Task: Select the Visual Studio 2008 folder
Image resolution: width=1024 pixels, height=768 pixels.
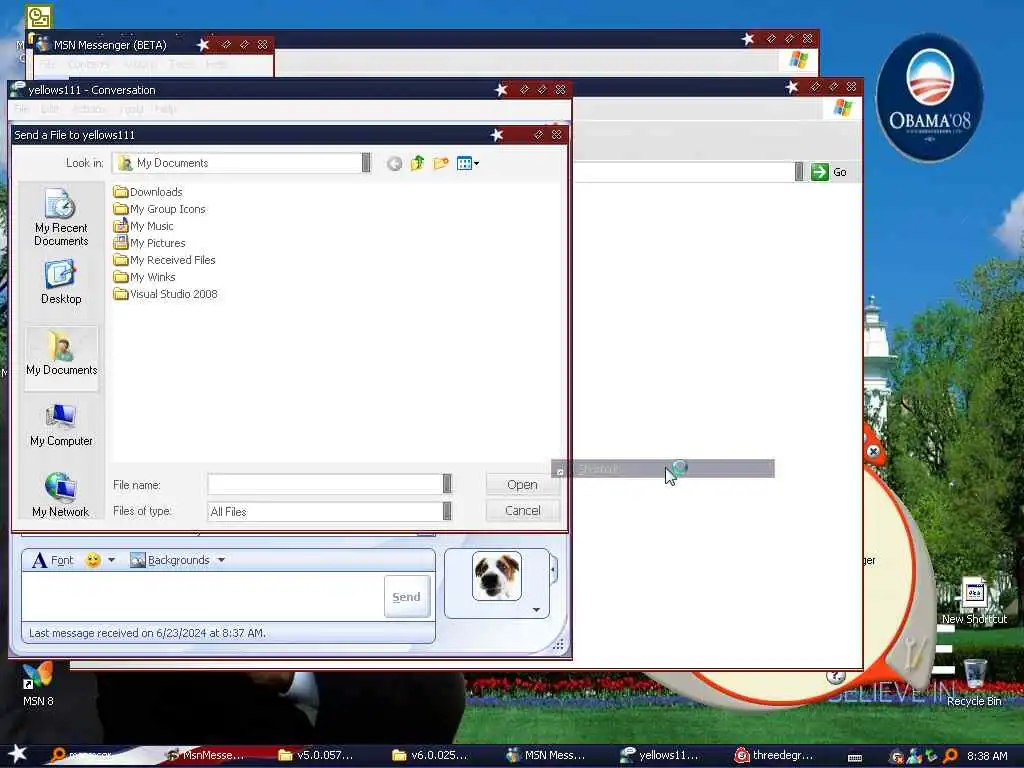Action: (x=165, y=293)
